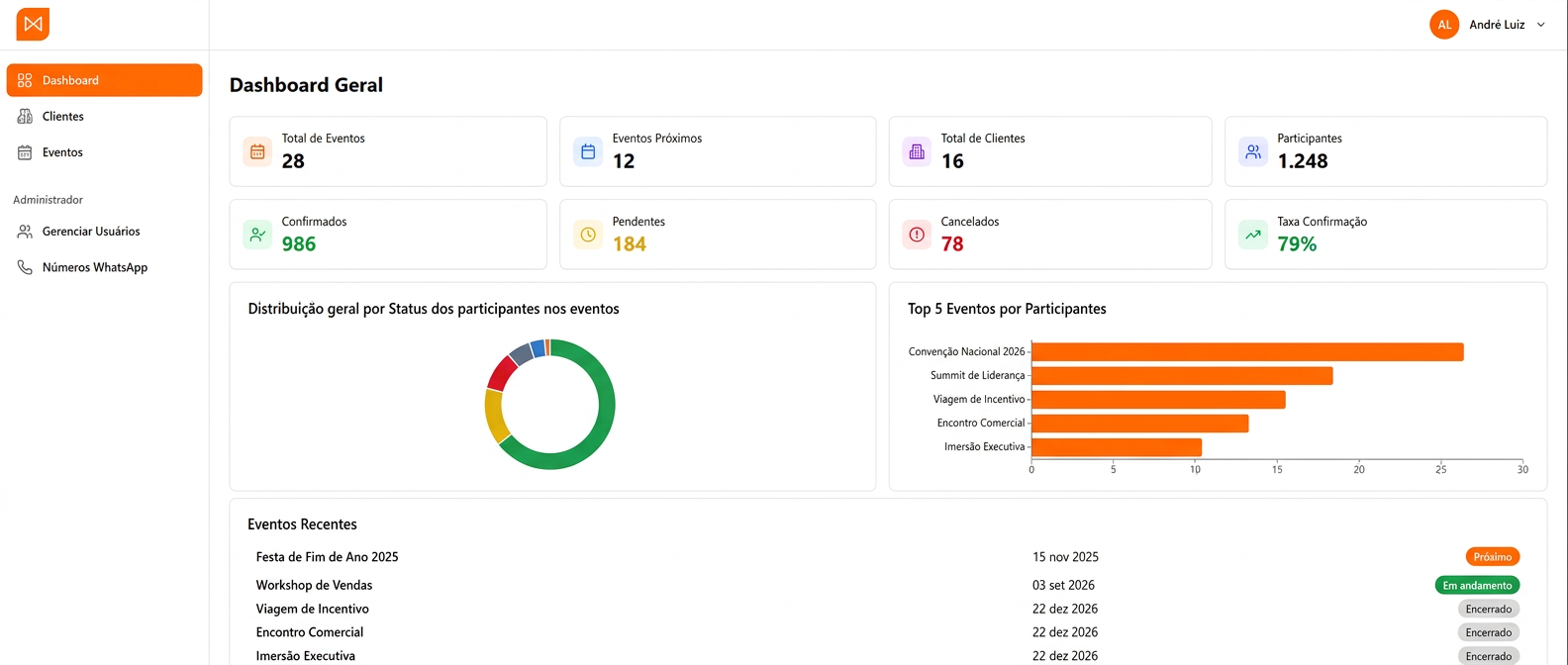Click the Eventos calendar icon in sidebar
Image resolution: width=1568 pixels, height=665 pixels.
25,152
